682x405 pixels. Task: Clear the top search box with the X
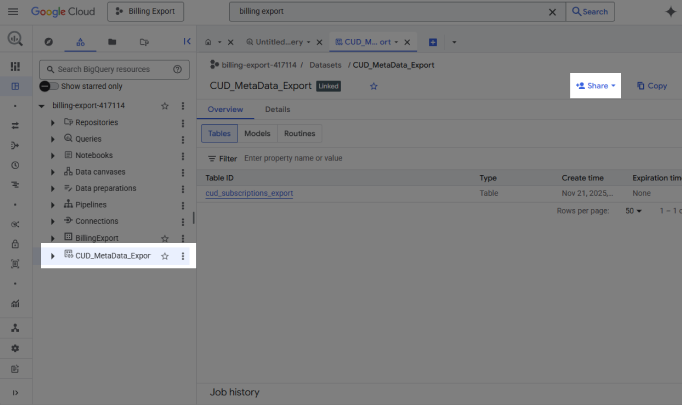[552, 12]
